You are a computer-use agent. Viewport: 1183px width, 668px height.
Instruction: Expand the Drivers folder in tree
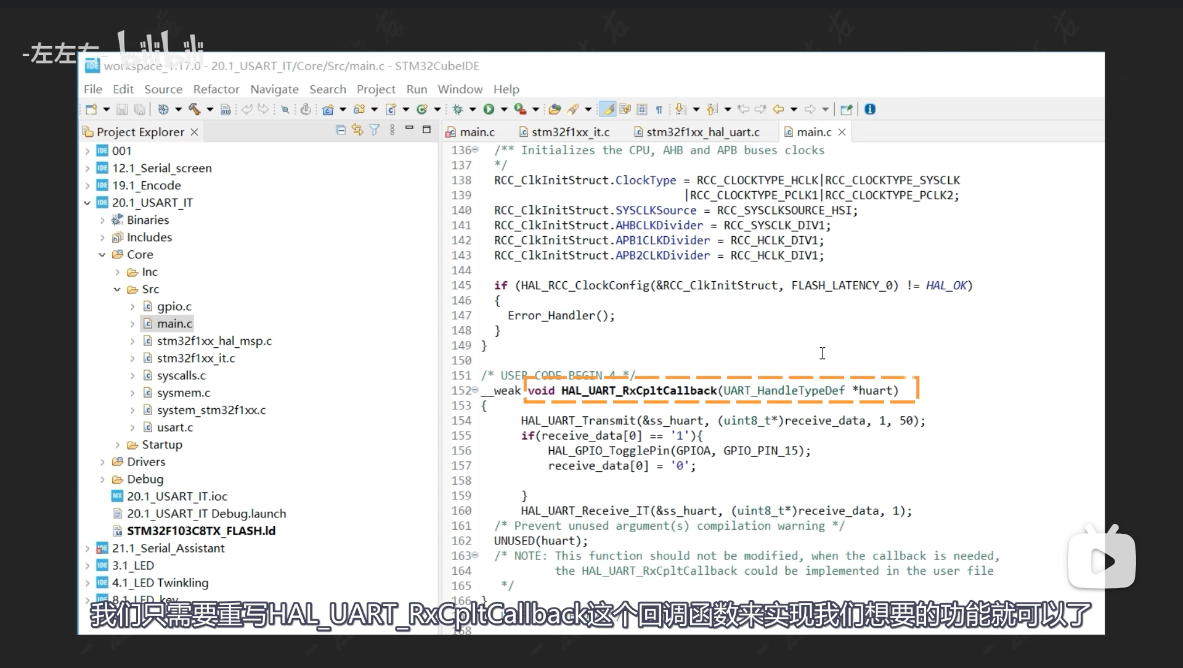pos(102,462)
